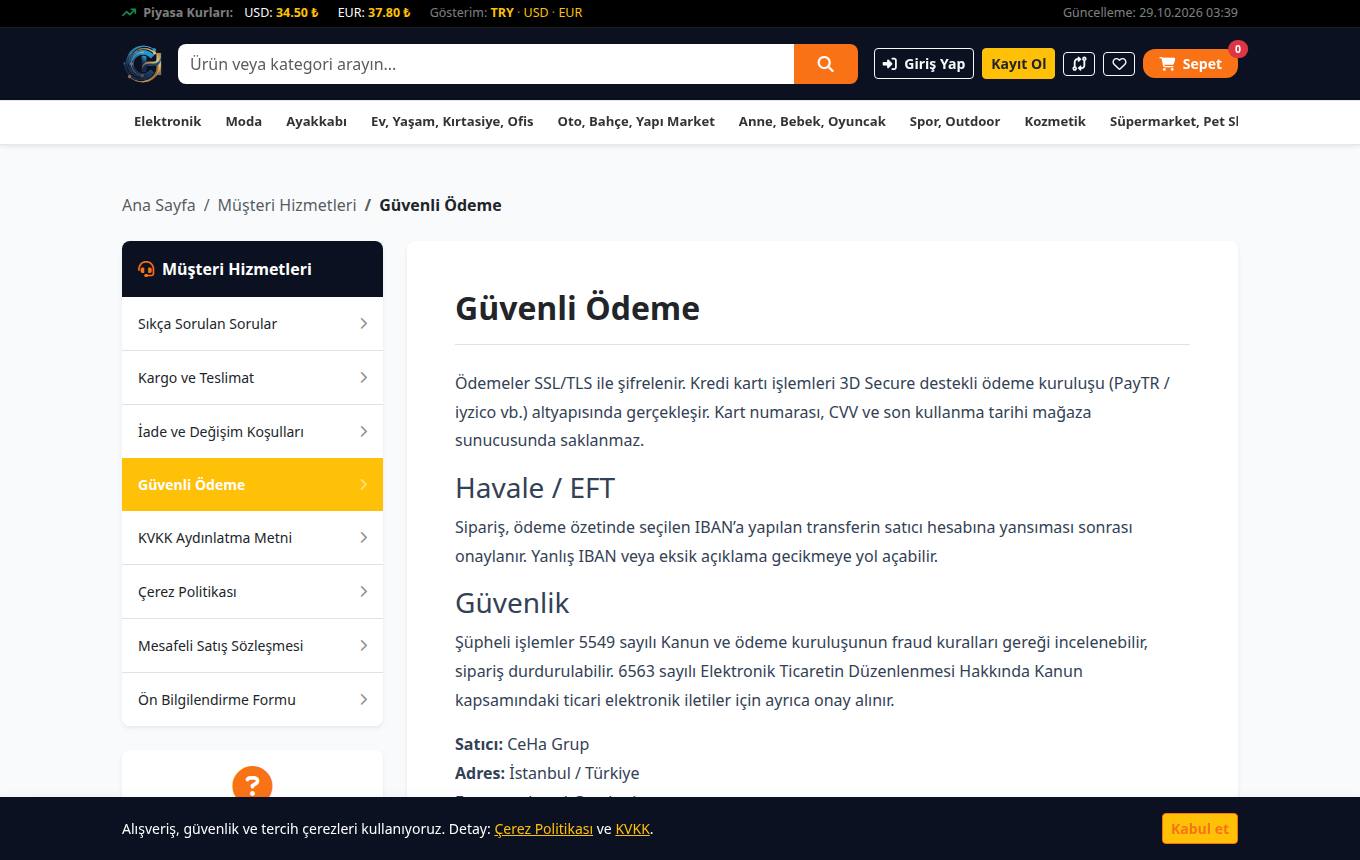Switch display currency to EUR
This screenshot has width=1360, height=860.
[x=570, y=13]
